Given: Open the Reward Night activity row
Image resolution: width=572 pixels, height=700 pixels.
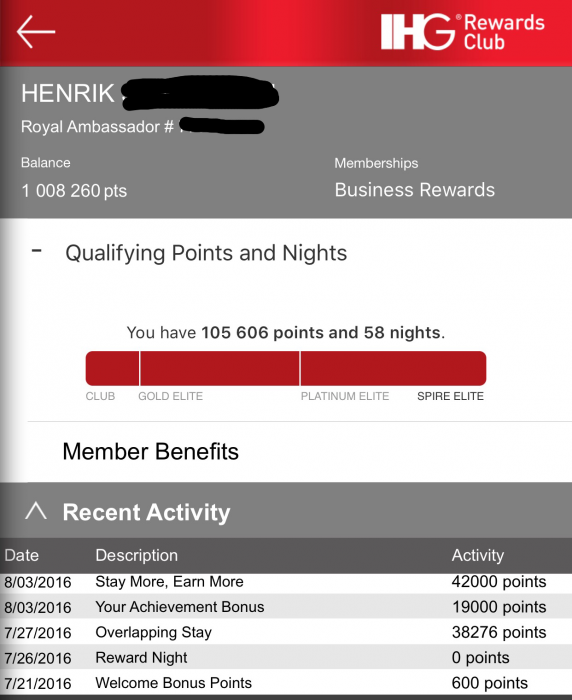Looking at the screenshot, I should click(286, 657).
